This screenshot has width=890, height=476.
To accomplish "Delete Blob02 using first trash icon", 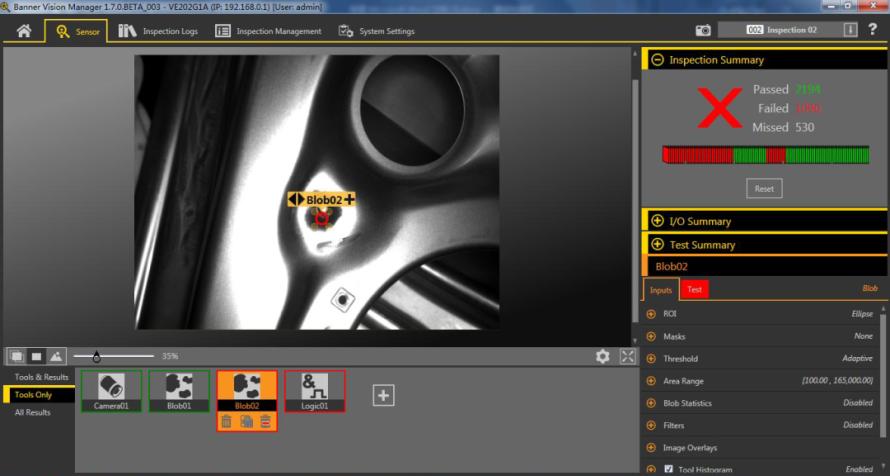I will tap(227, 422).
